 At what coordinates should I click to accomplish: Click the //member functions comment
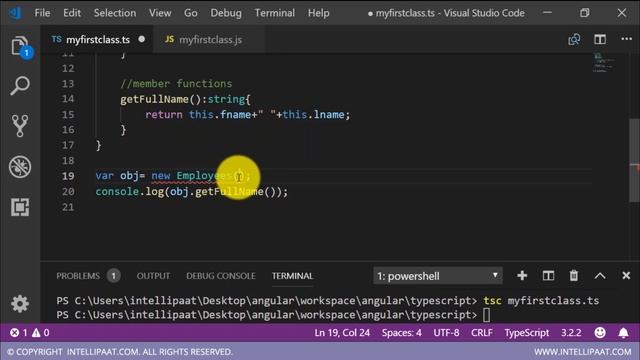[x=176, y=84]
